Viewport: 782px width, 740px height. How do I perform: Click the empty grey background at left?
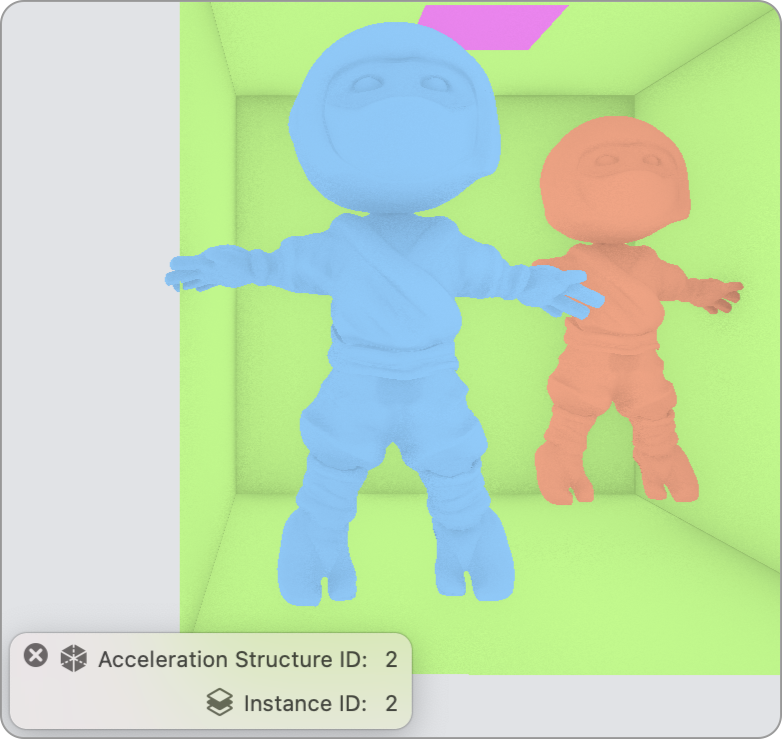pos(90,300)
